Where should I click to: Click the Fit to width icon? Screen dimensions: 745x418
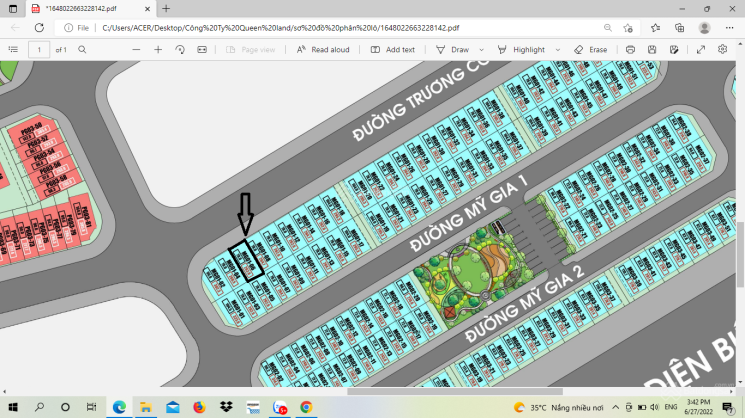click(203, 49)
